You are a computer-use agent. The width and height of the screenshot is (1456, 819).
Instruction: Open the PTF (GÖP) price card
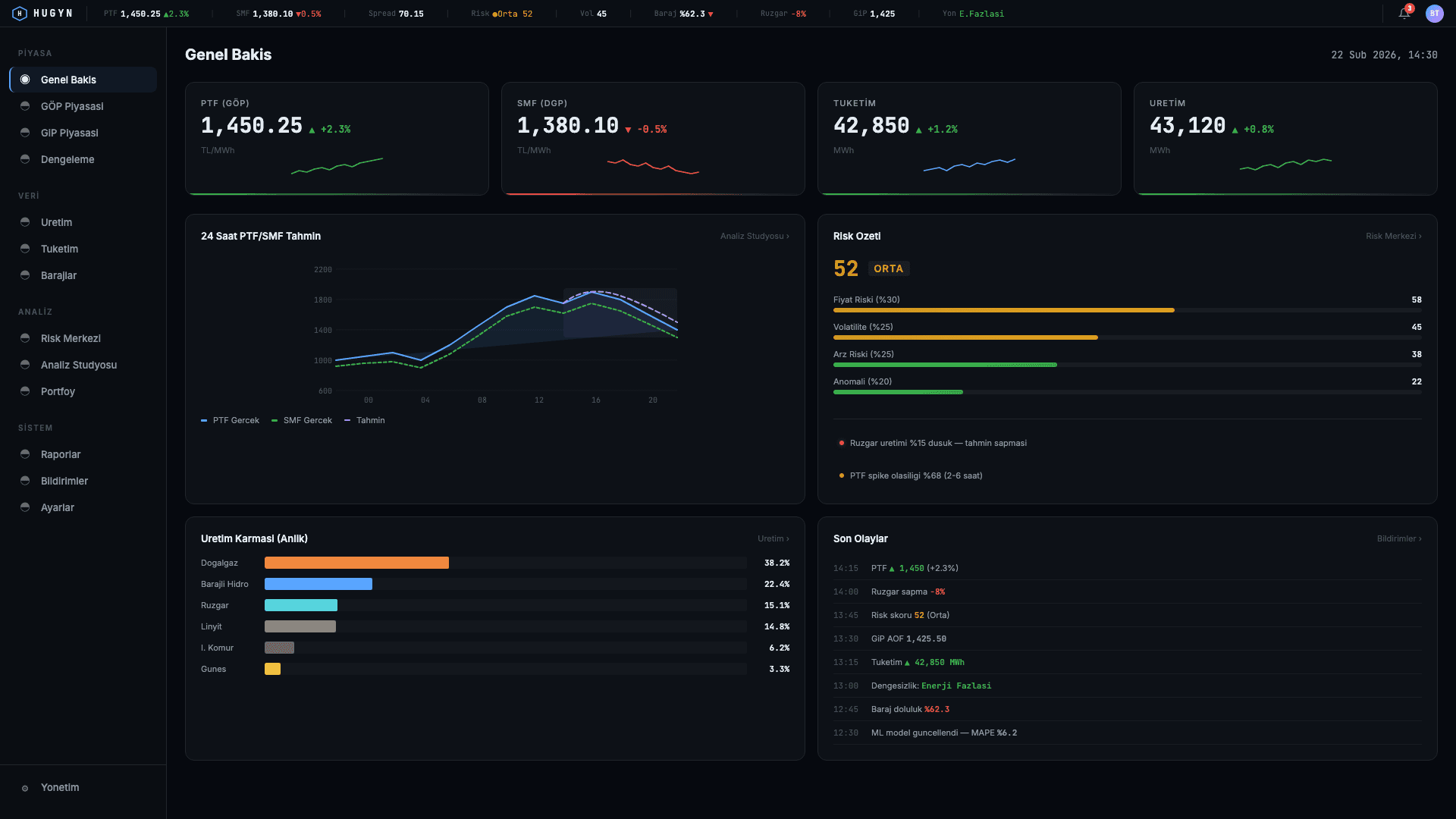pos(337,139)
